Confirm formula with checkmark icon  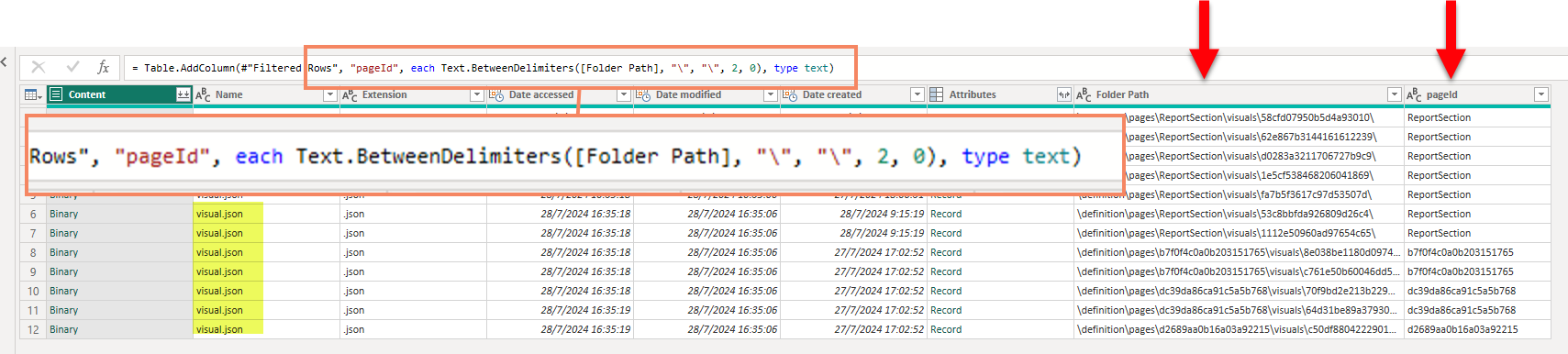(72, 67)
